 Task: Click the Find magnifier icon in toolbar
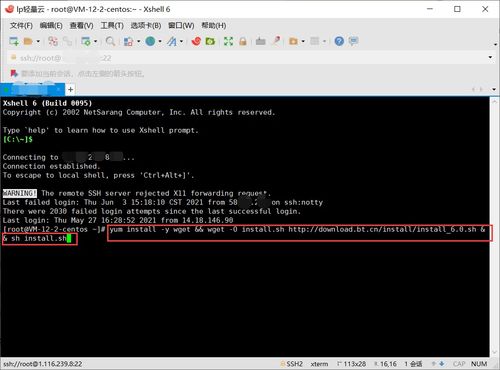110,41
